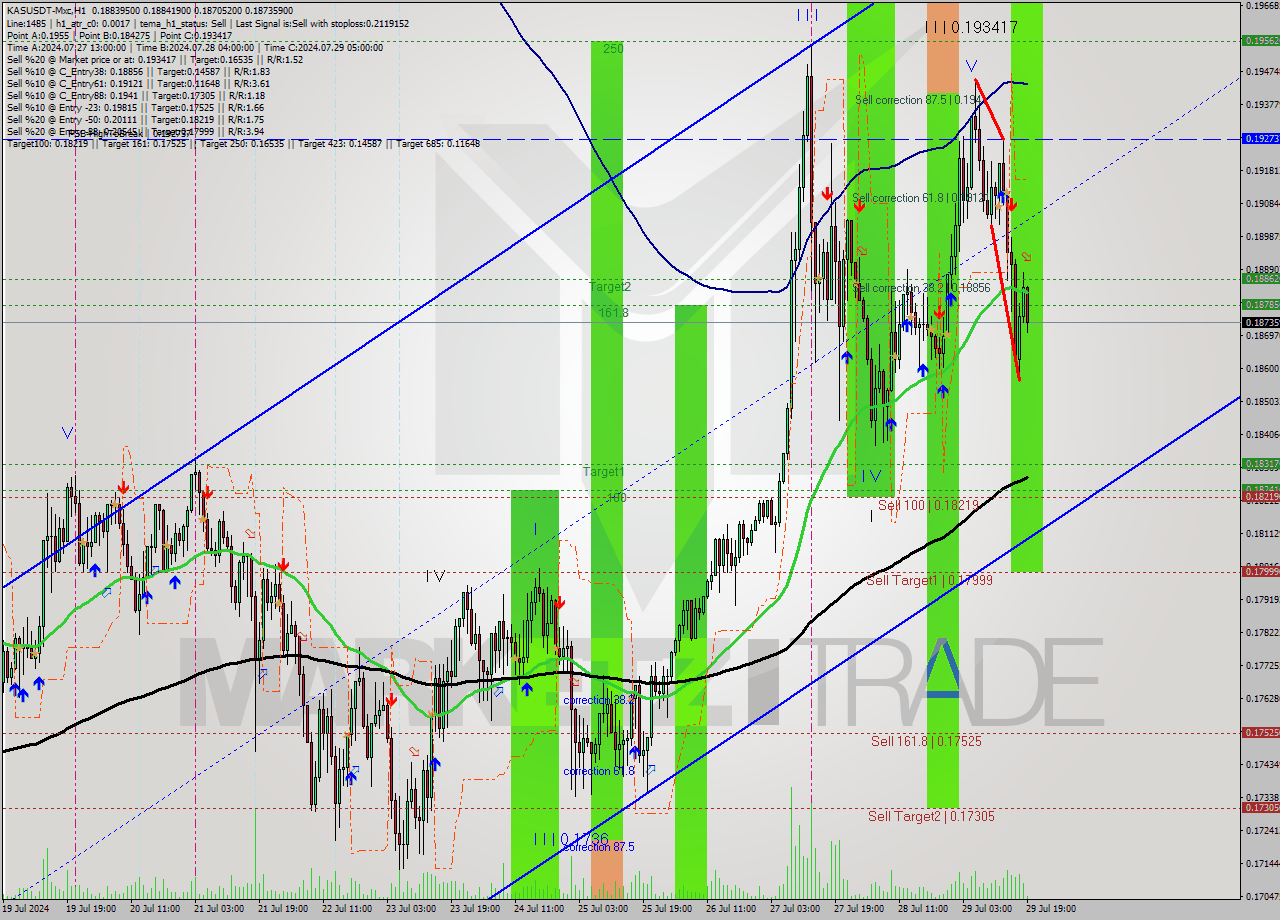Click the 'Sell %10 @ C_Entry88' line

click(135, 95)
